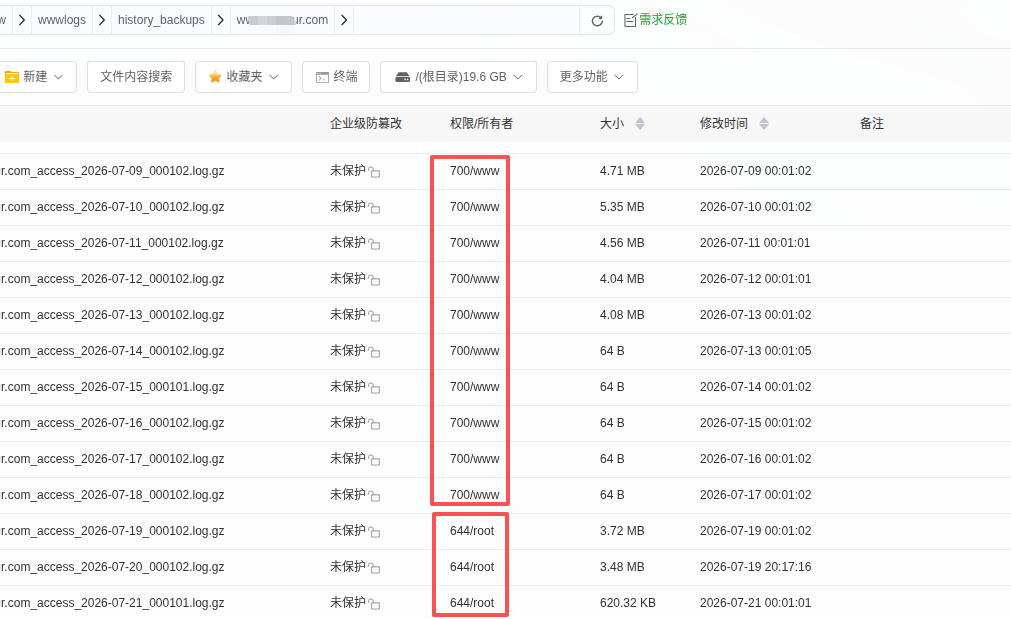Click the 备注 column header
The width and height of the screenshot is (1011, 619).
click(x=872, y=124)
